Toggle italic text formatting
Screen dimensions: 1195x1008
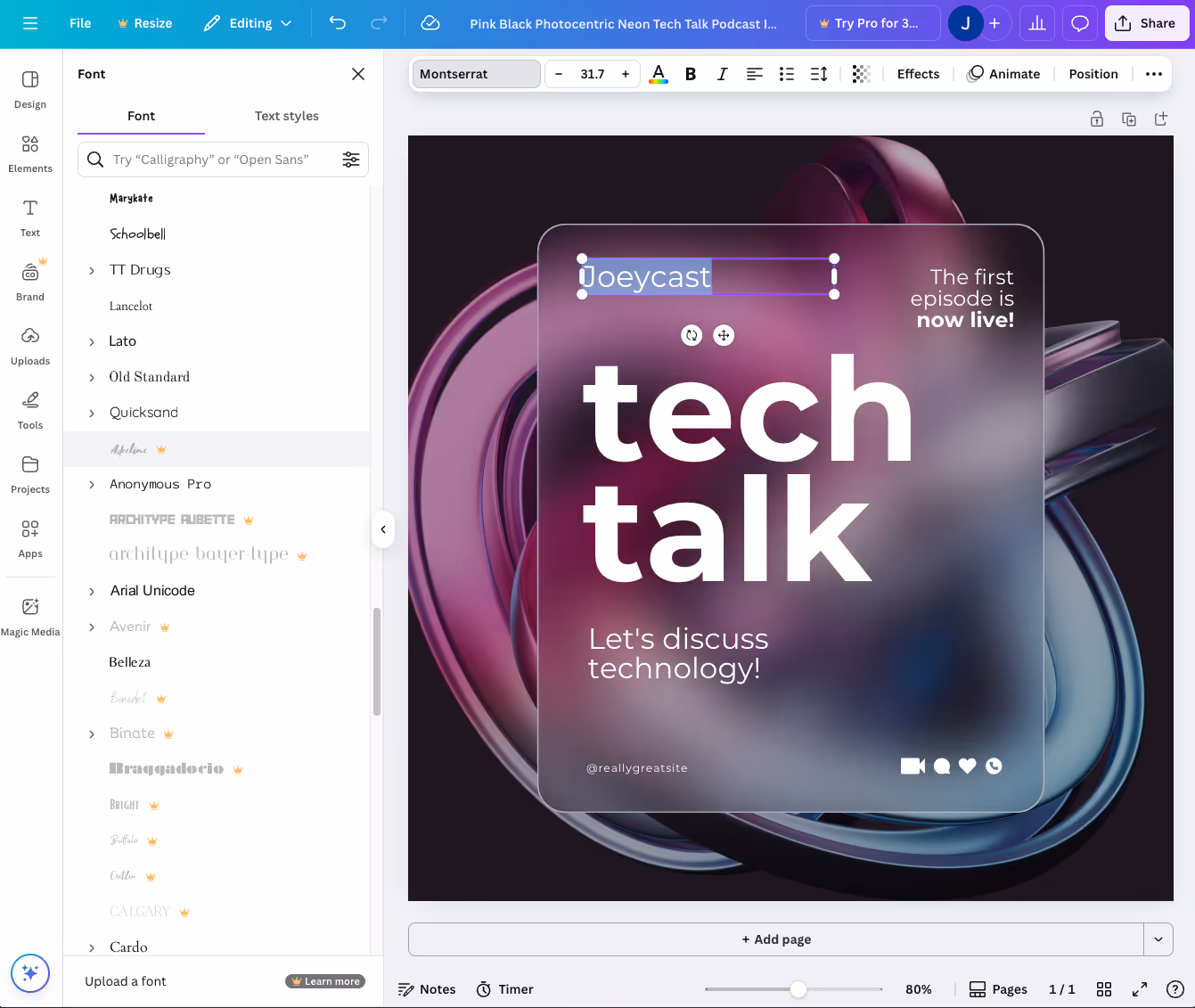pyautogui.click(x=722, y=74)
